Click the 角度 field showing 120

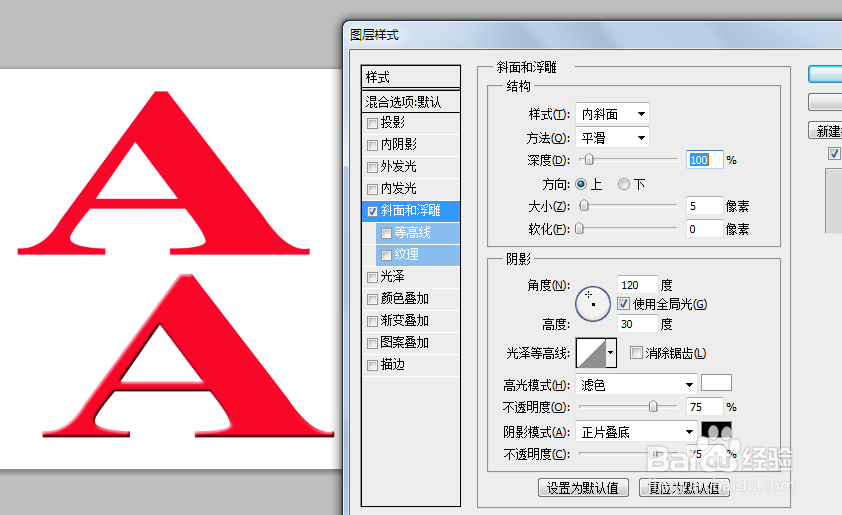coord(638,285)
